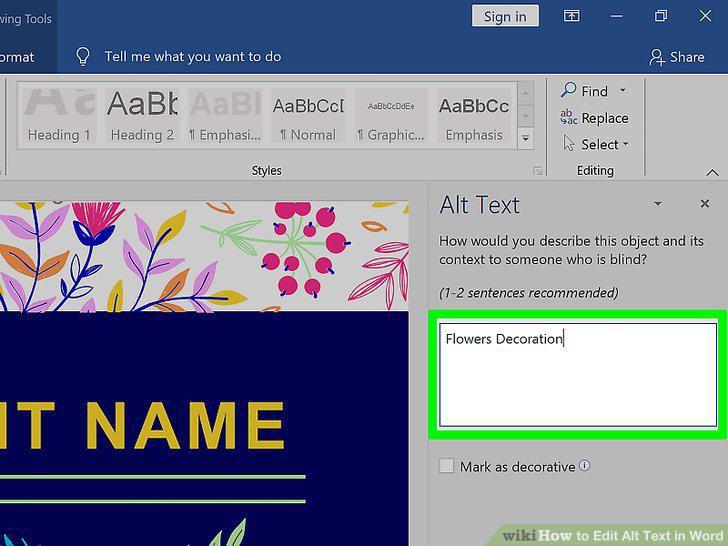This screenshot has height=546, width=728.
Task: Collapse the ribbon with the chevron
Action: coord(712,173)
